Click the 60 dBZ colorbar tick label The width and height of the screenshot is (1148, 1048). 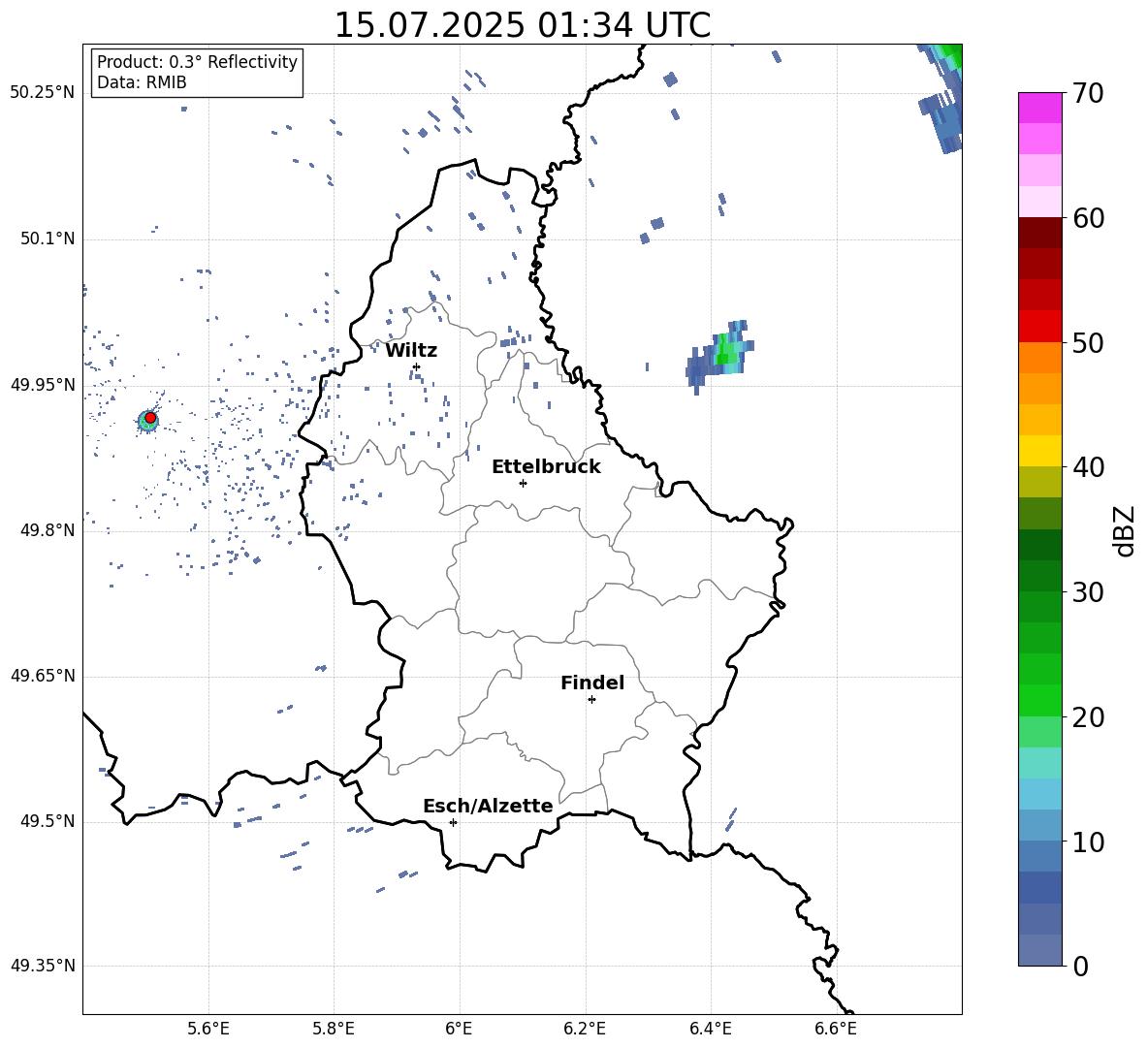1088,218
